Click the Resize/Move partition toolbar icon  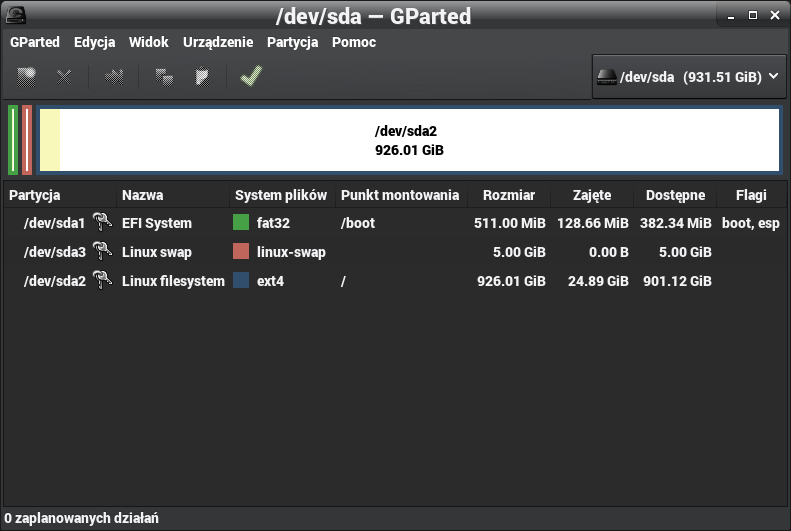click(x=114, y=77)
